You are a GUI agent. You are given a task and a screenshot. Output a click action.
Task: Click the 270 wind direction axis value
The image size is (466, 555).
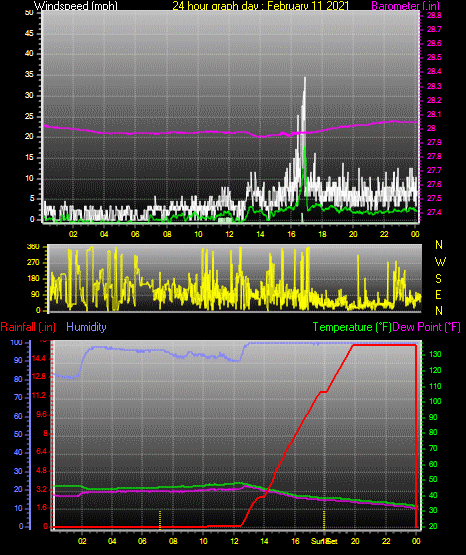[x=33, y=263]
